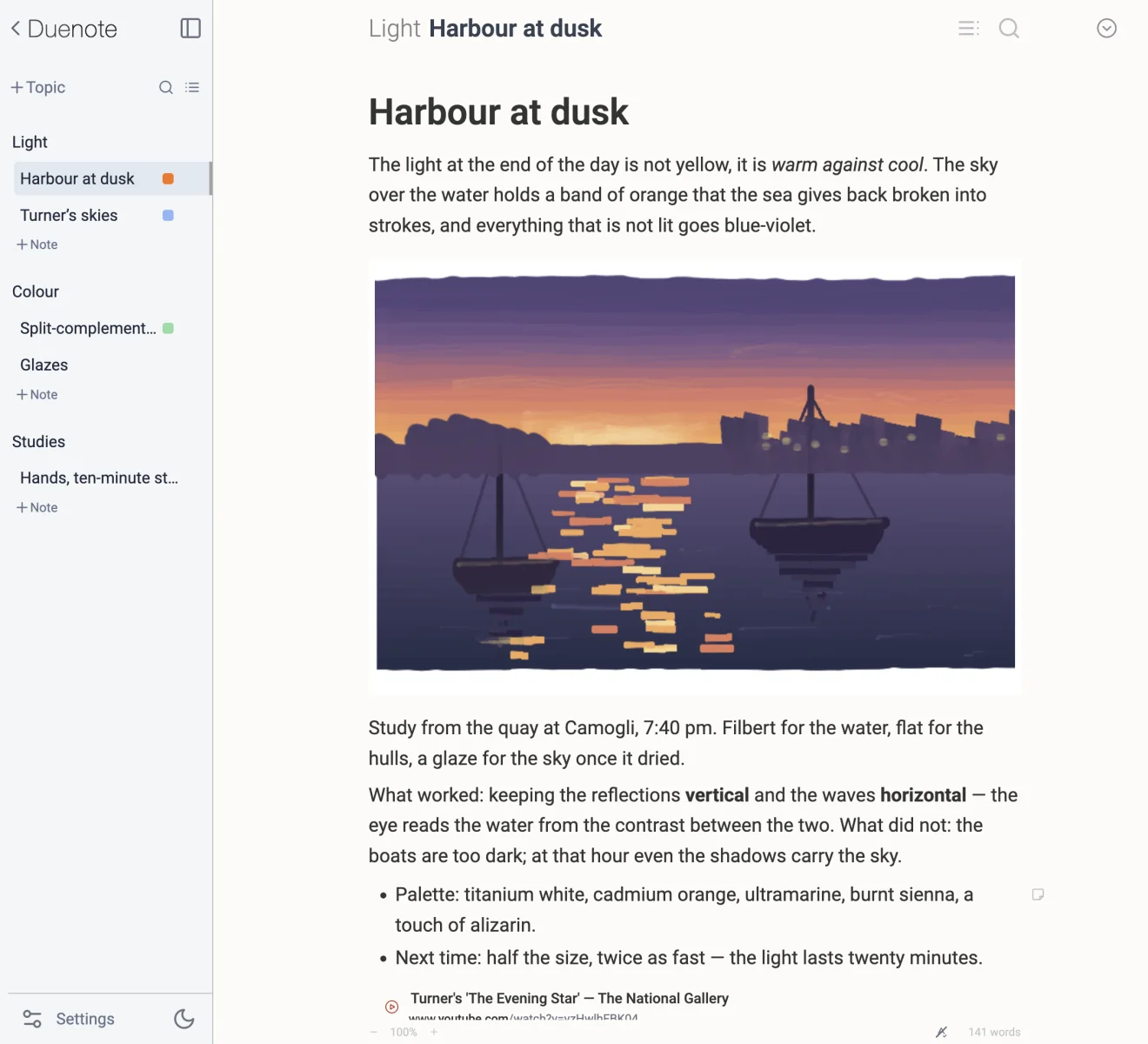Viewport: 1148px width, 1044px height.
Task: Click the bold word vertical
Action: point(717,795)
